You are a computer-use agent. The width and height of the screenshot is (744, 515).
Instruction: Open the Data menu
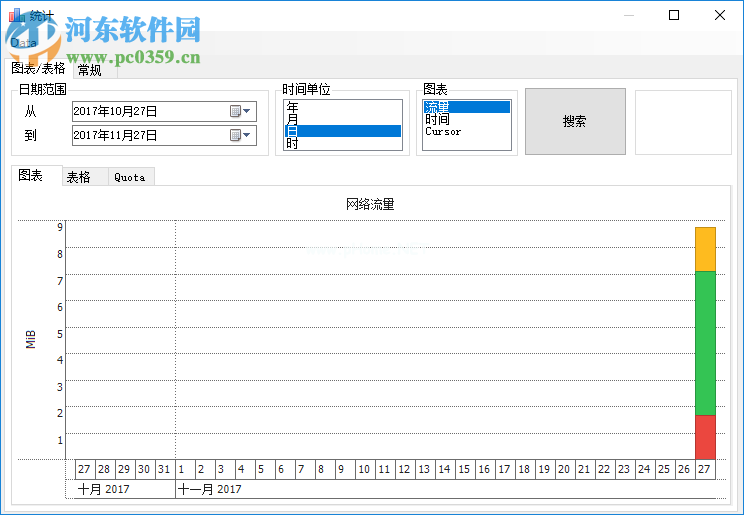23,43
